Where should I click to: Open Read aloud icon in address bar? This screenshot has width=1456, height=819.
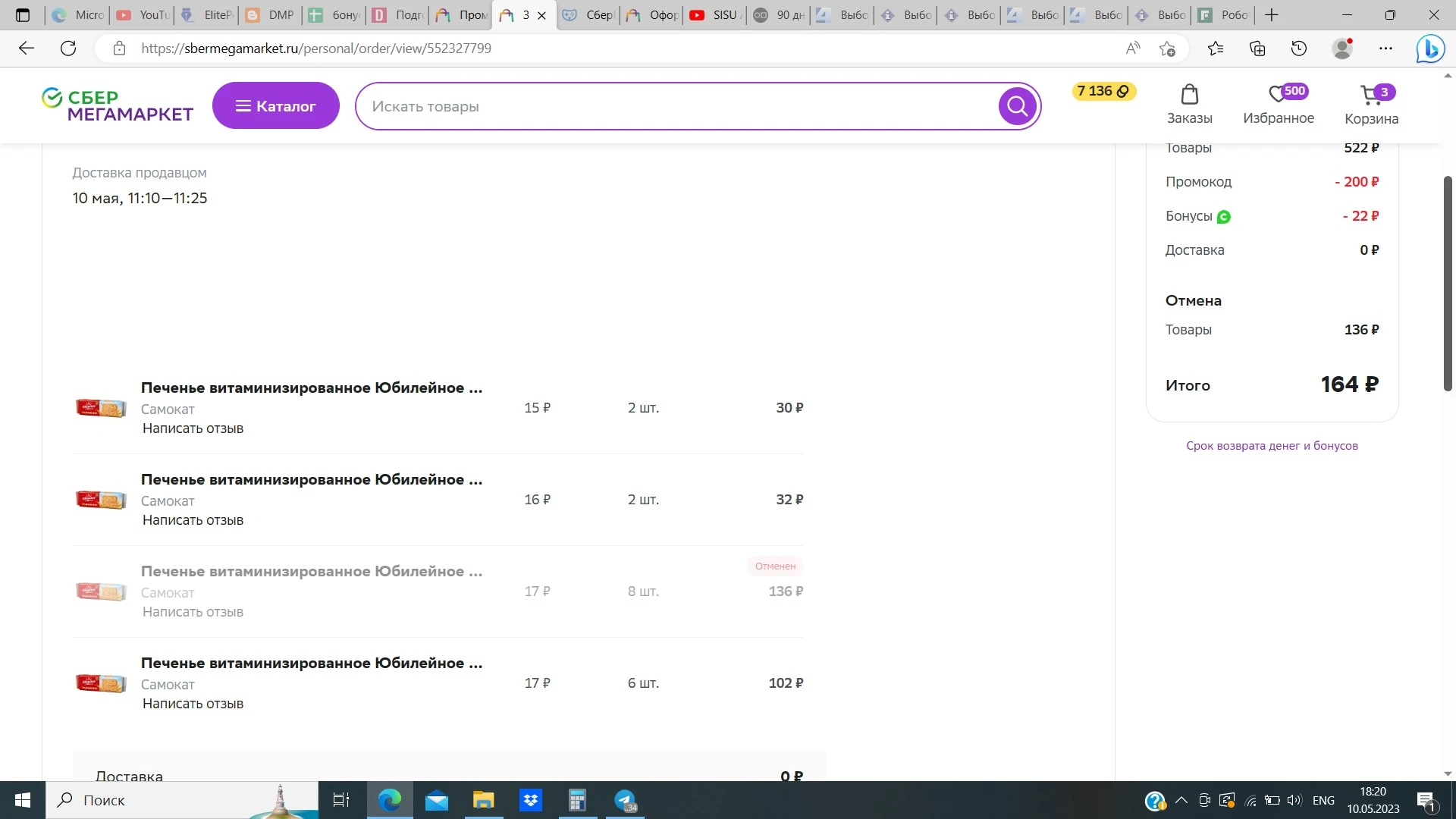tap(1133, 49)
